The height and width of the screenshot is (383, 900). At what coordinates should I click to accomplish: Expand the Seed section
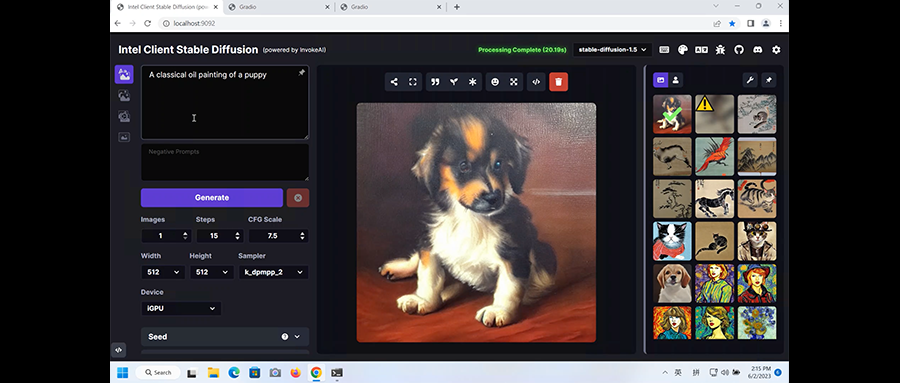point(225,337)
